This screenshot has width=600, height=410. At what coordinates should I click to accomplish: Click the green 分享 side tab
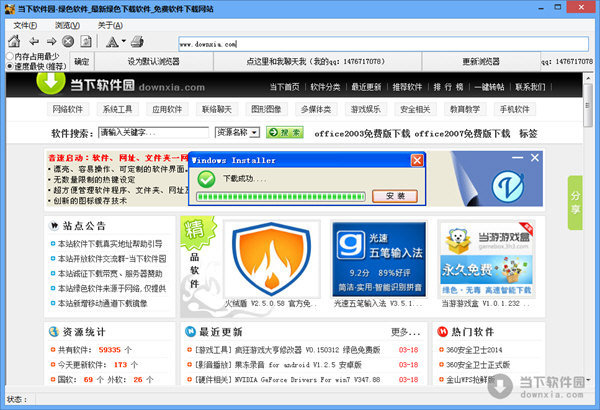click(x=575, y=203)
